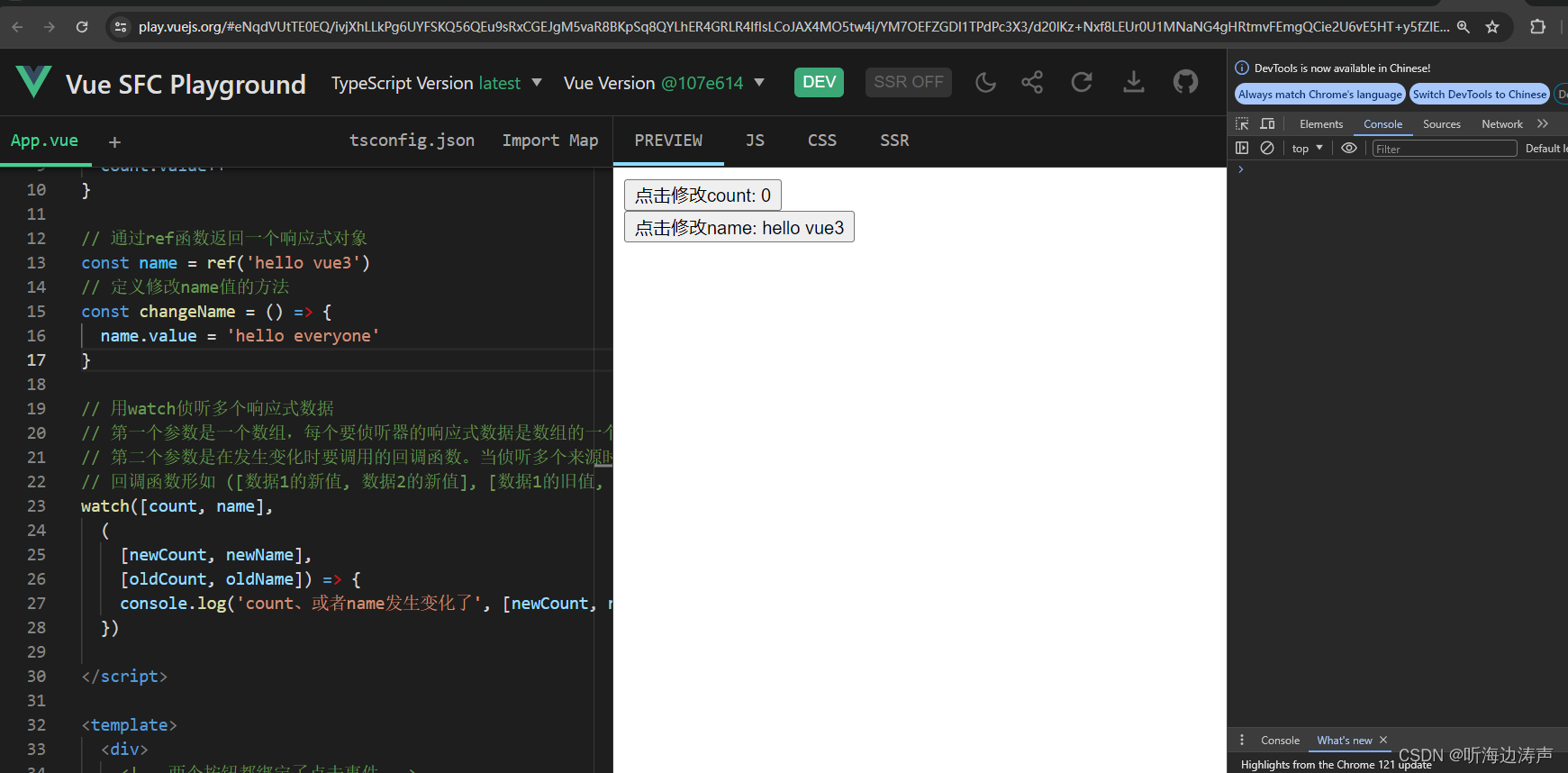Click the closing </script> tag line

coord(124,677)
